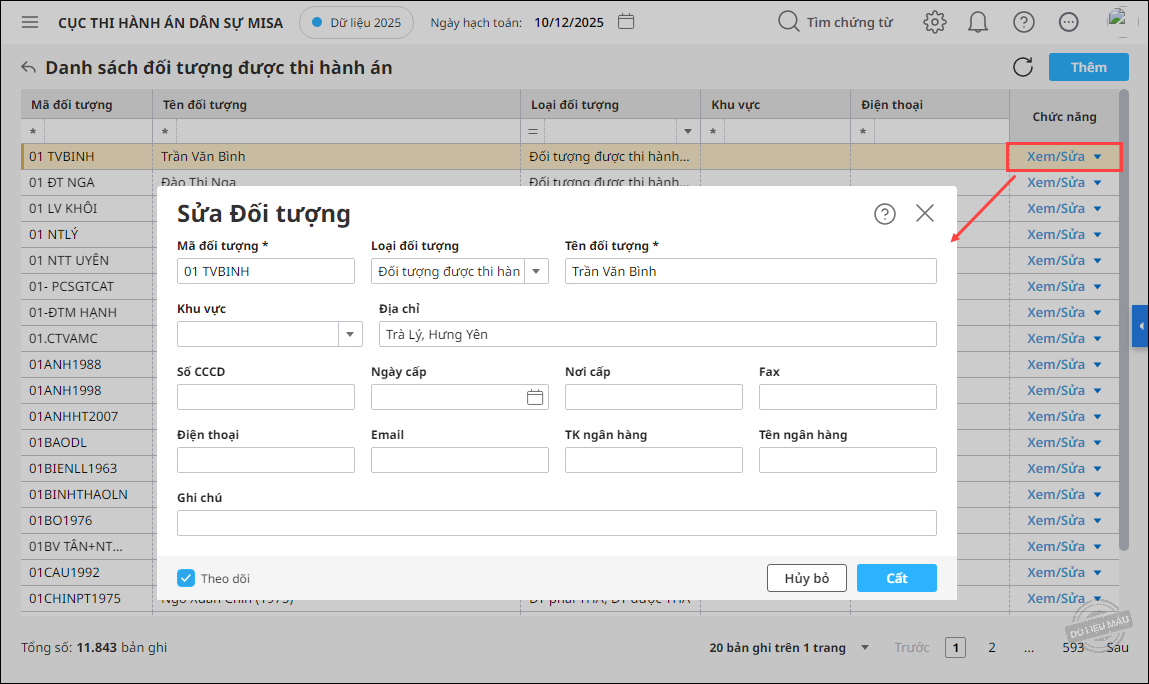Go back using the arrow beside Danh sách
The height and width of the screenshot is (684, 1149).
click(x=29, y=67)
